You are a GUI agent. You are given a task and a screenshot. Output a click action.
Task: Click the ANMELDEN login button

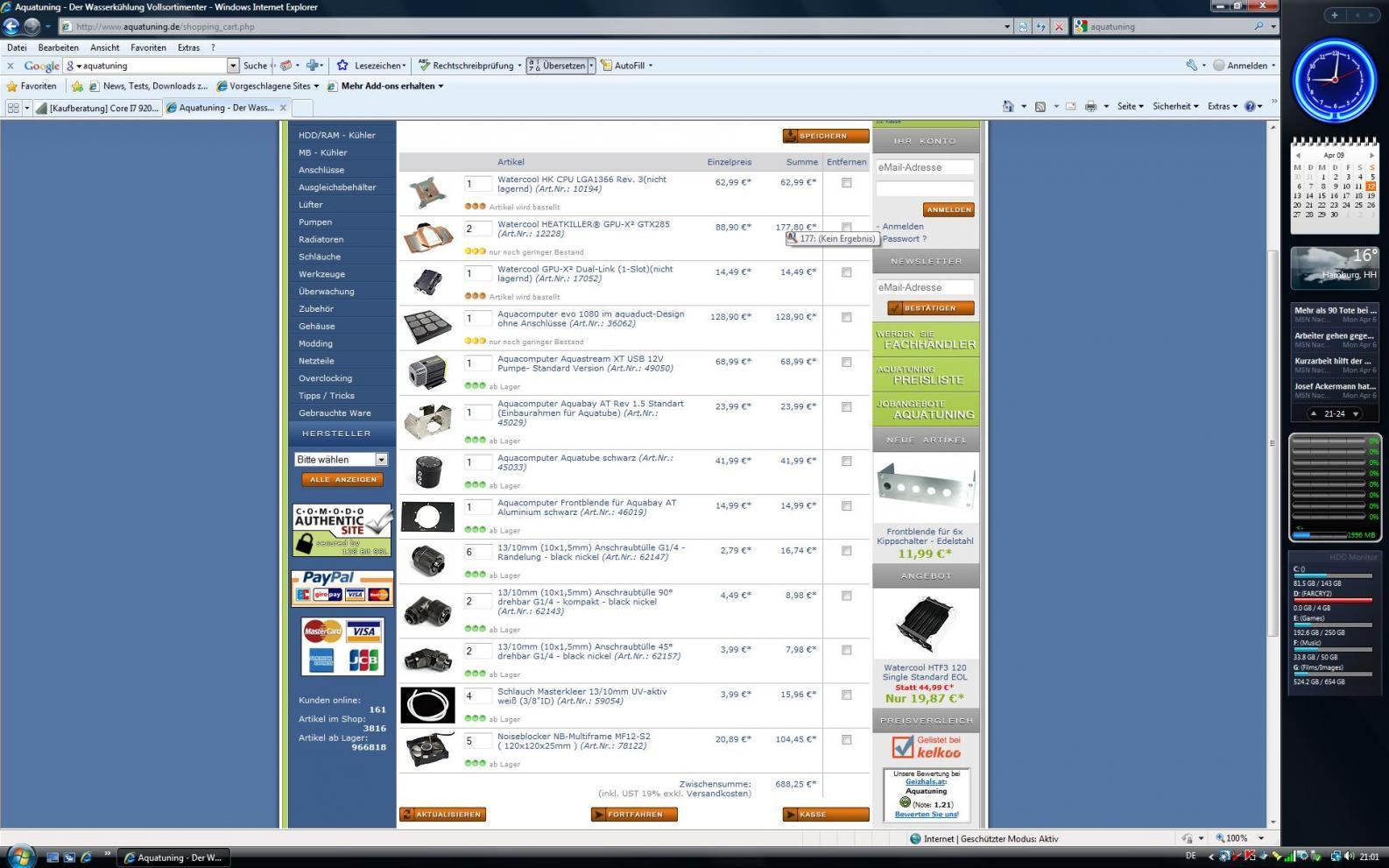pos(948,209)
